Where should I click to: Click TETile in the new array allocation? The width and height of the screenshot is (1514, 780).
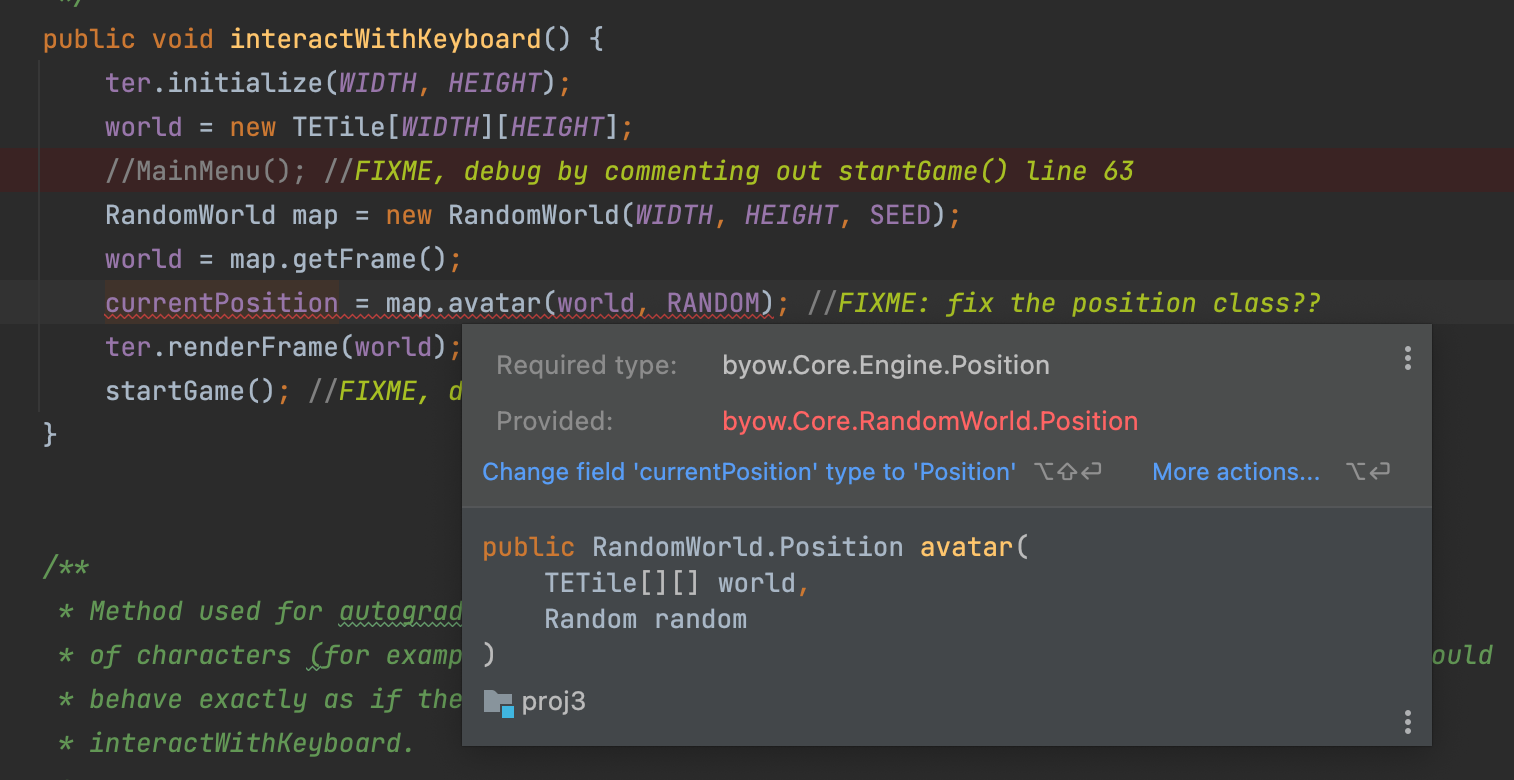point(338,127)
